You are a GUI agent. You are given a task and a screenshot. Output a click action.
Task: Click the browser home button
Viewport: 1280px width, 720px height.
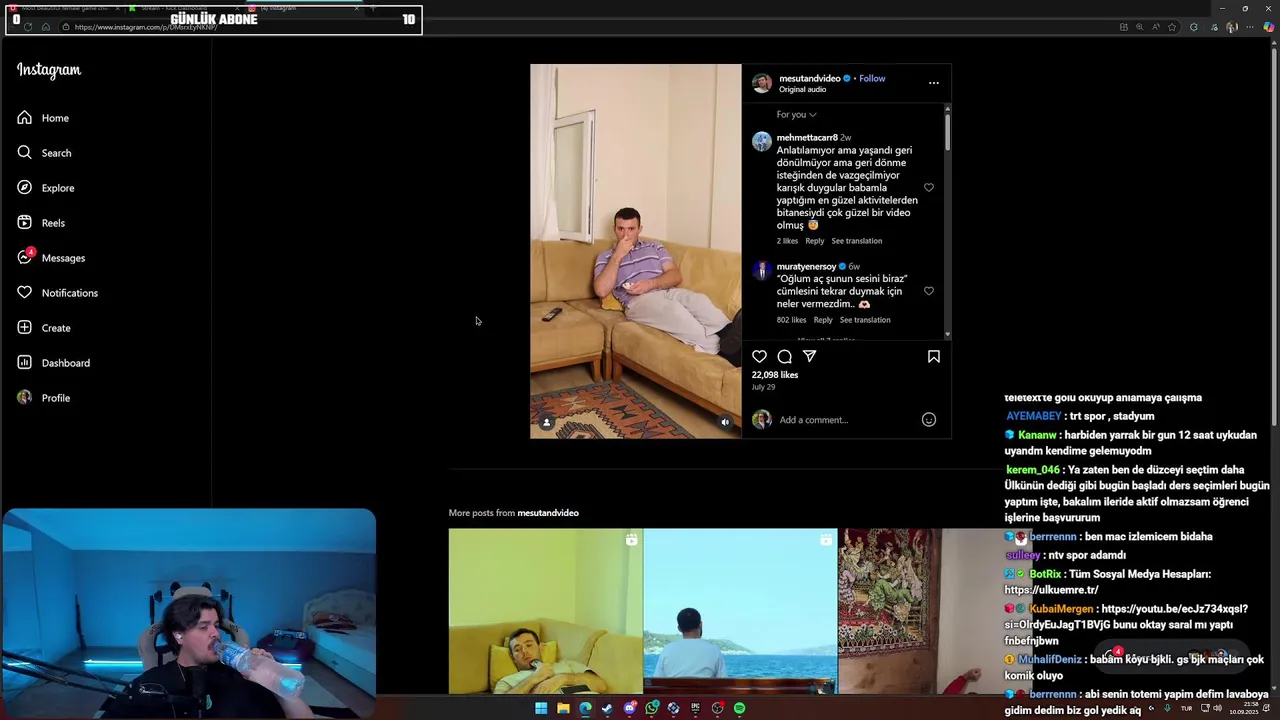tap(46, 27)
